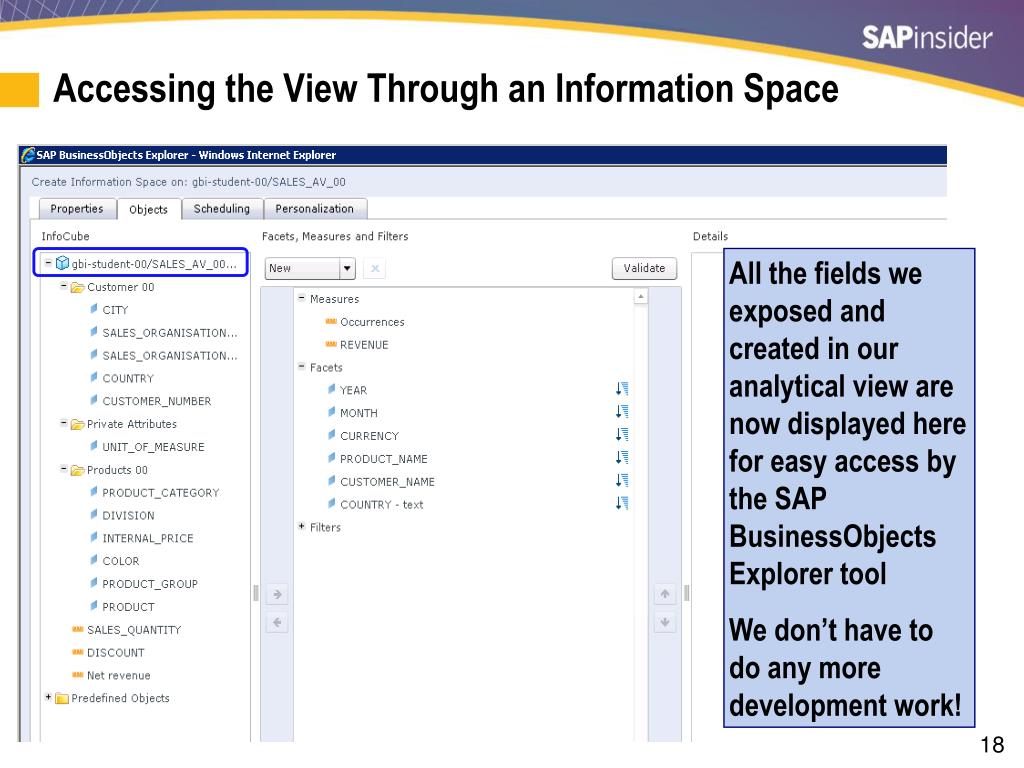The height and width of the screenshot is (768, 1024).
Task: Click the CITY dimension icon
Action: tap(93, 309)
